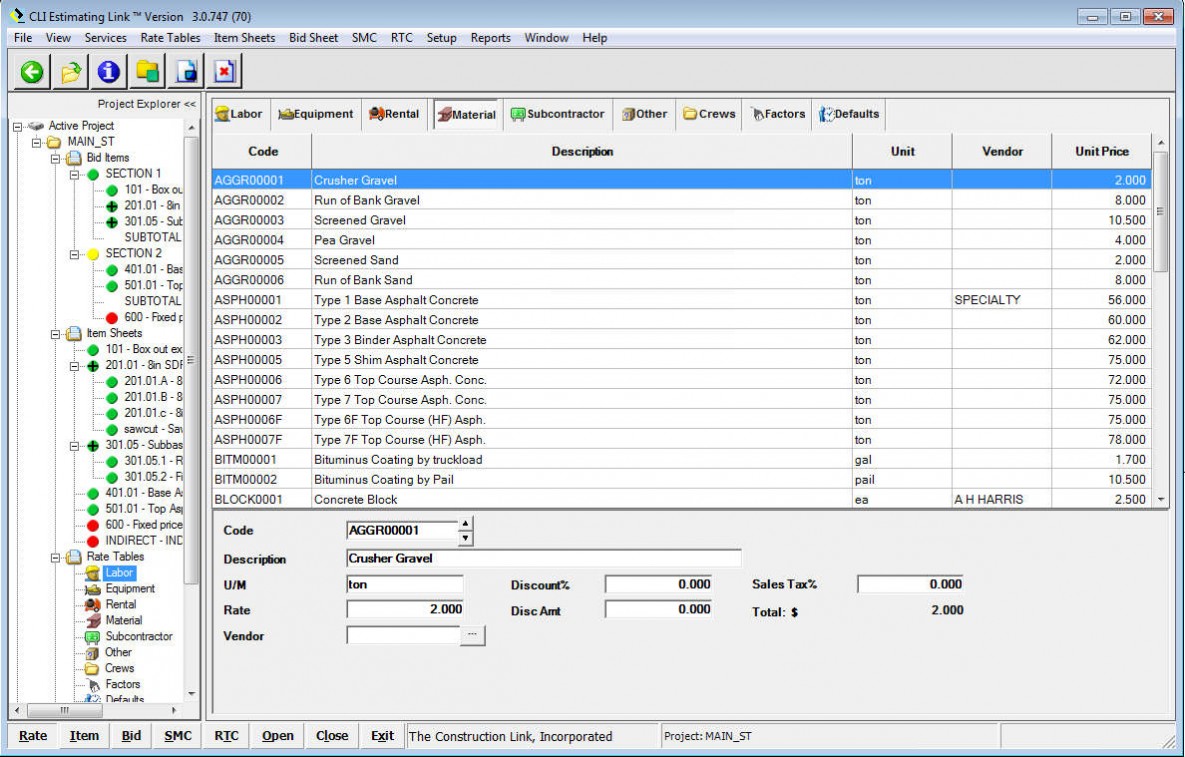Image resolution: width=1185 pixels, height=757 pixels.
Task: Collapse the MAIN_ST tree node
Action: click(x=36, y=142)
